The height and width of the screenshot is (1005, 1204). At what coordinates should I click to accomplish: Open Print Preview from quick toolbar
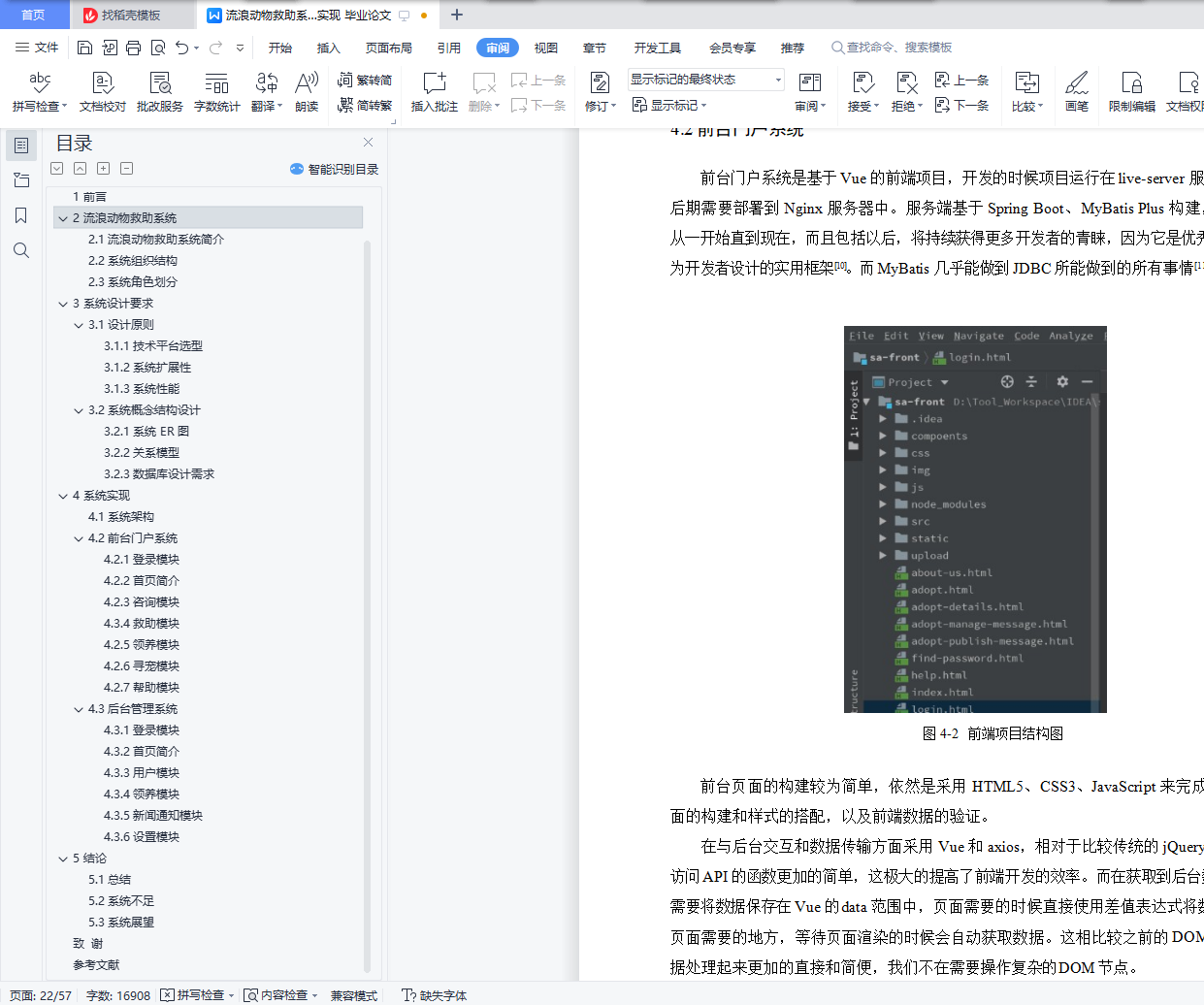point(157,48)
